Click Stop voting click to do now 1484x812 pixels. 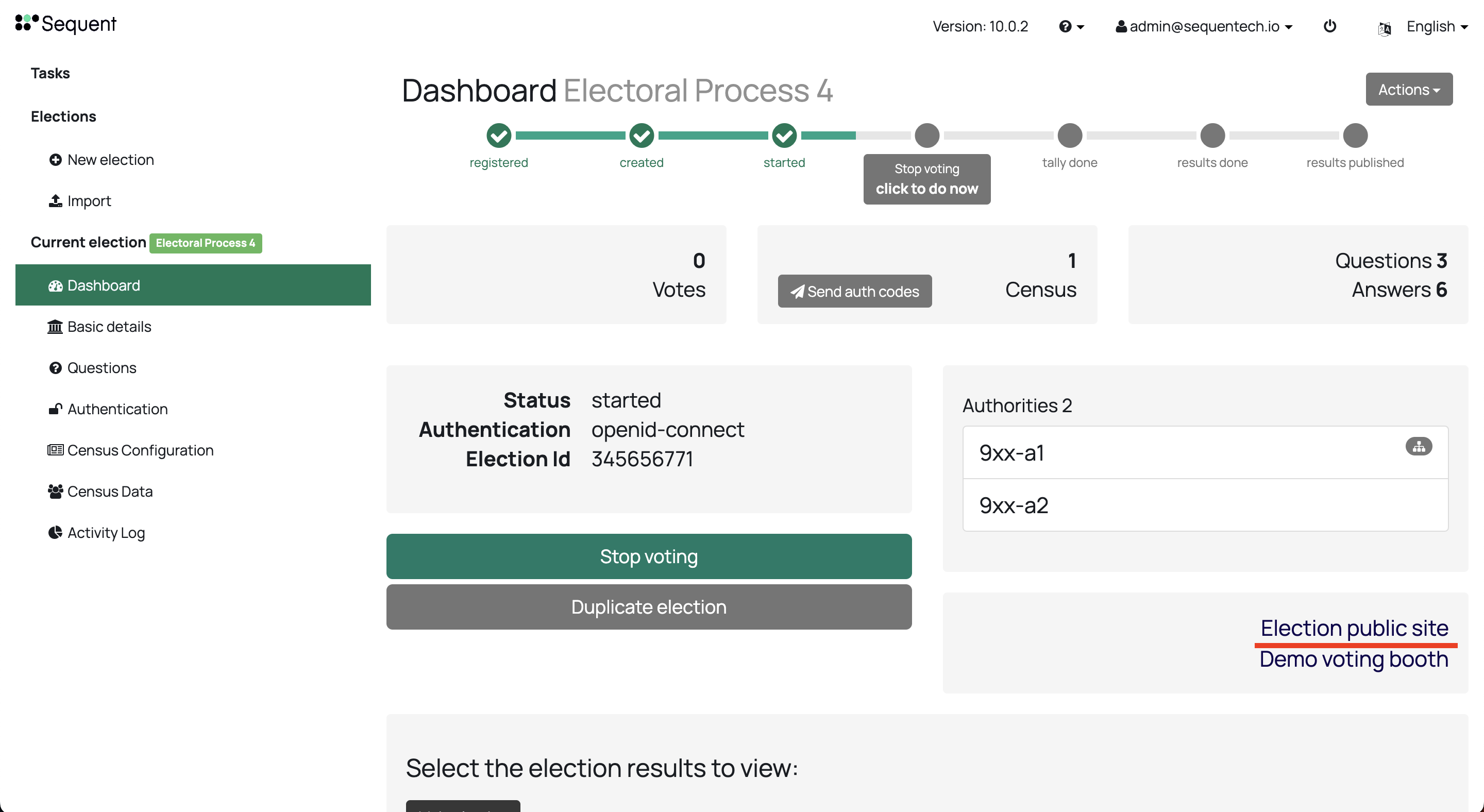click(927, 179)
